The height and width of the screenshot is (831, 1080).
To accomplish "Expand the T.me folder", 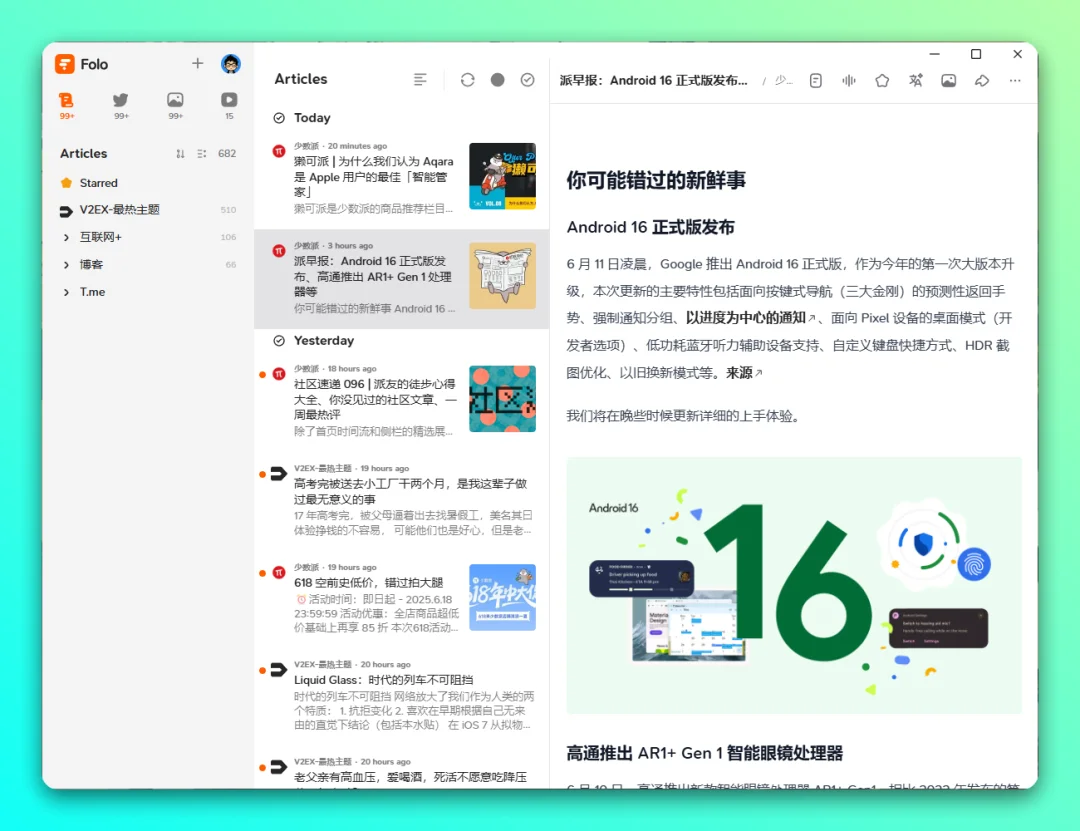I will pyautogui.click(x=66, y=292).
